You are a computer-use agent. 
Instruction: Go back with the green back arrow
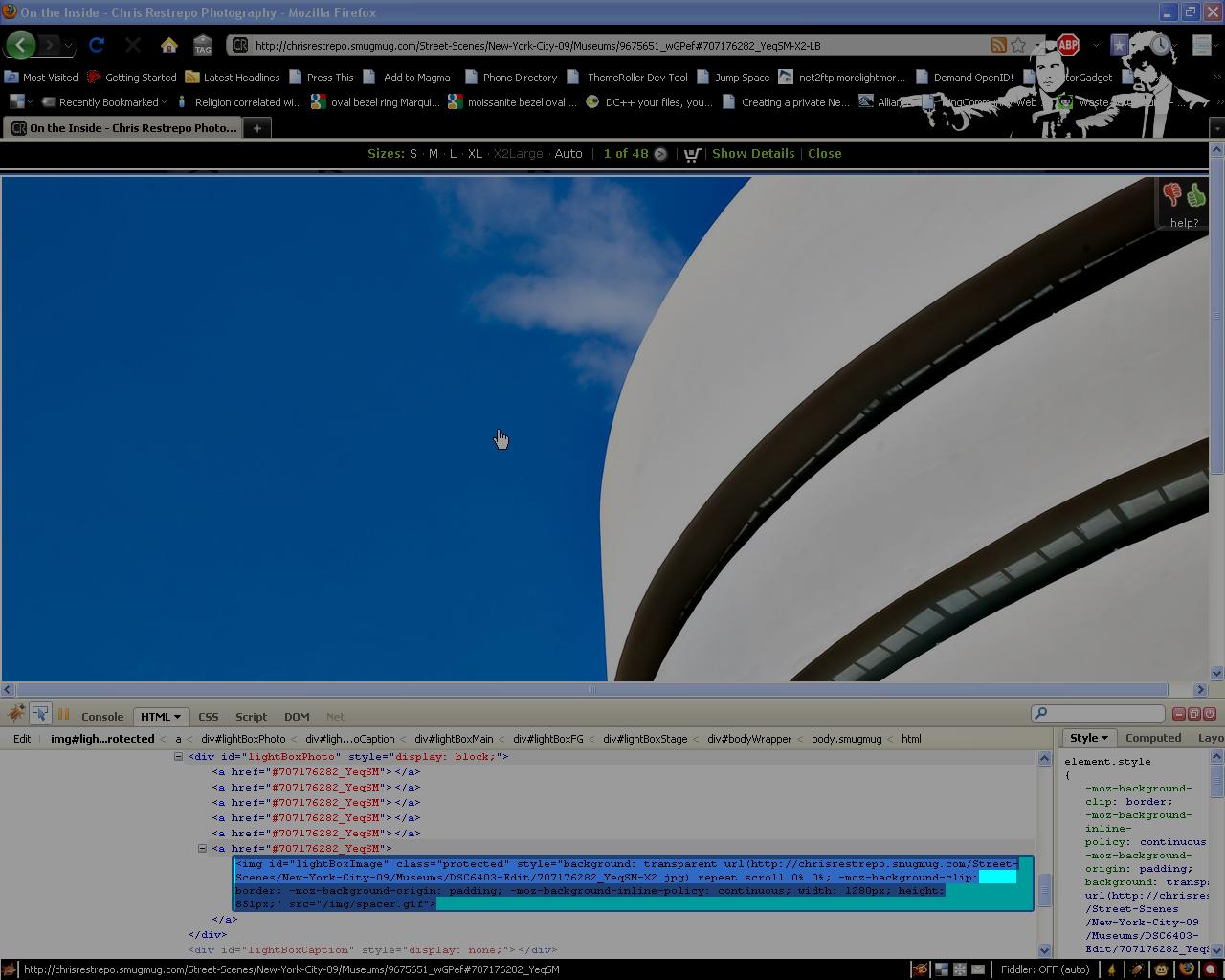tap(21, 45)
